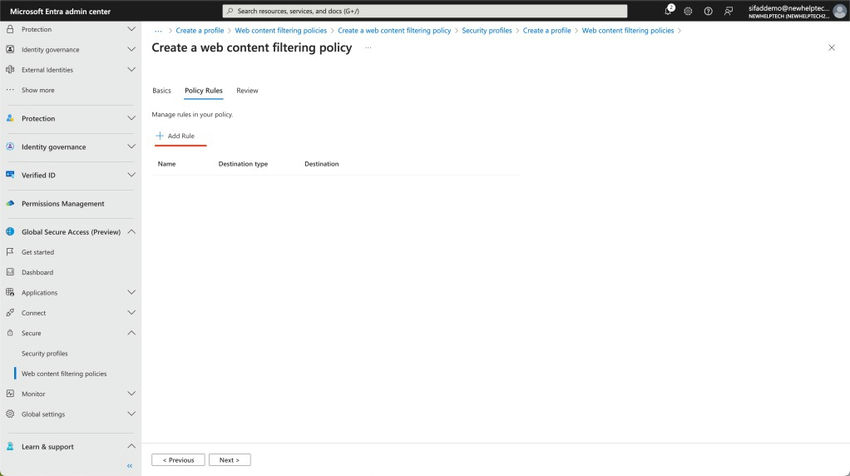Open Security profiles in sidebar

coord(44,353)
